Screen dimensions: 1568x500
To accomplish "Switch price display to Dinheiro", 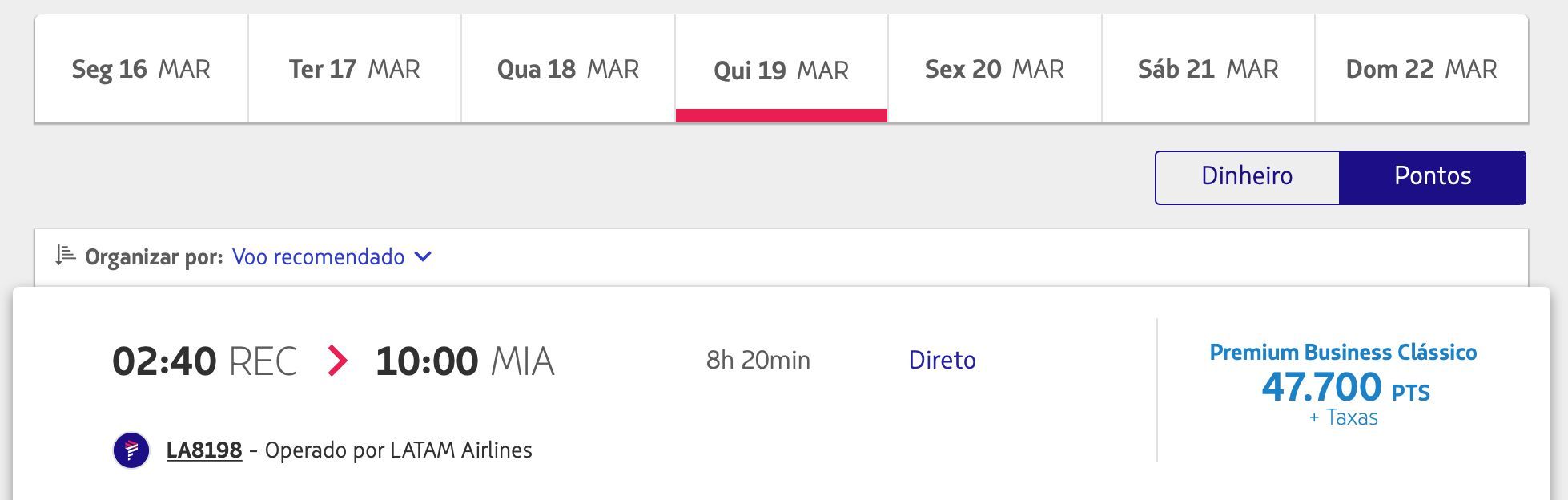I will 1247,177.
